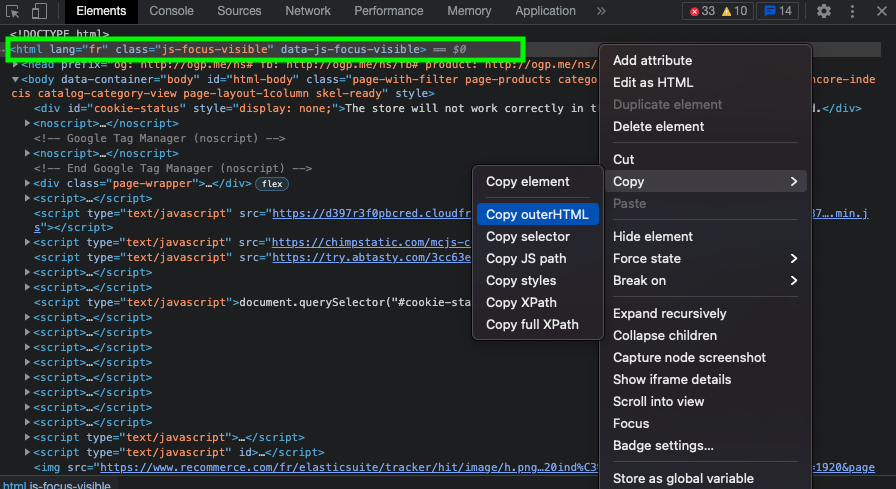Expand the Force state submenu arrow
This screenshot has height=489, width=896.
793,259
